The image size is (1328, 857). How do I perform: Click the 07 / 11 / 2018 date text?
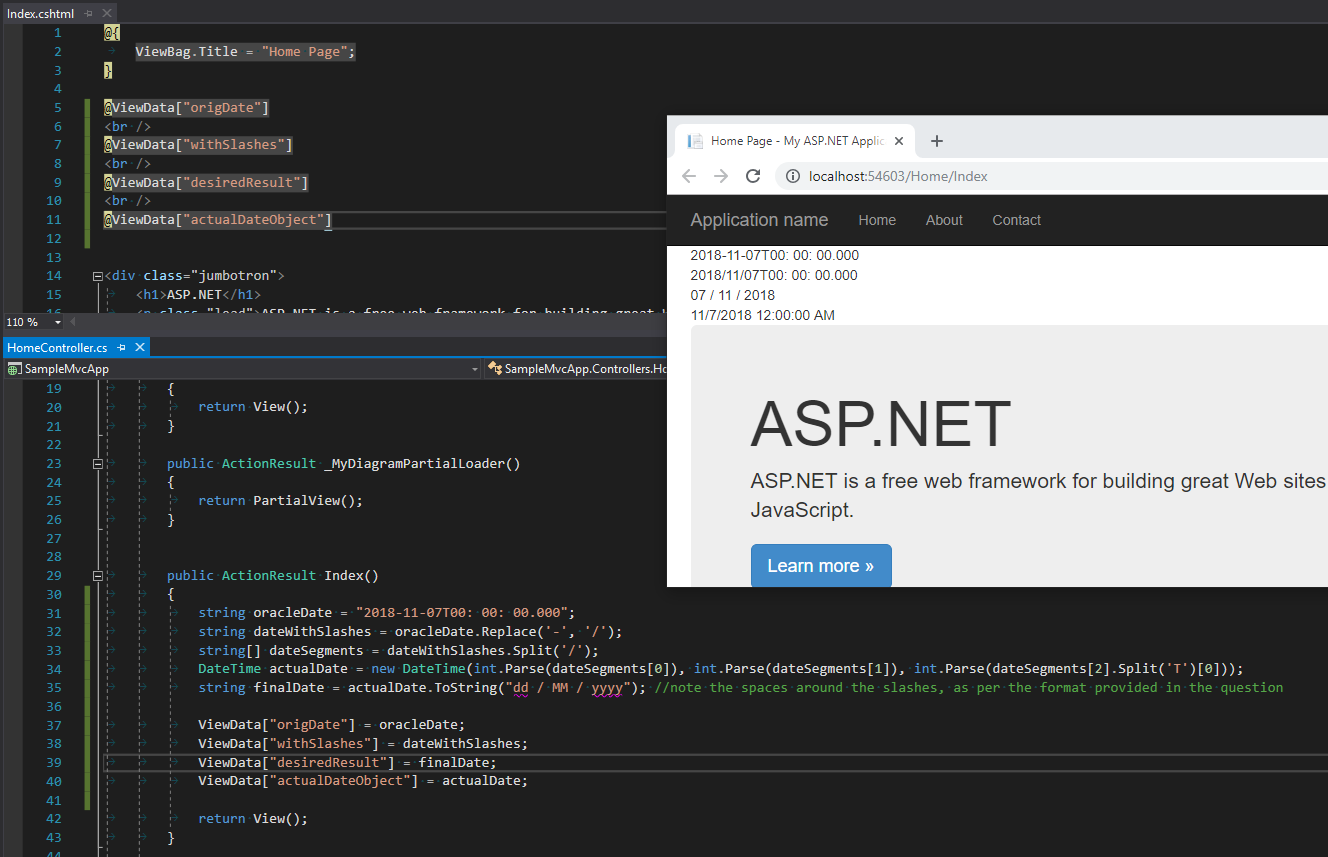(732, 295)
